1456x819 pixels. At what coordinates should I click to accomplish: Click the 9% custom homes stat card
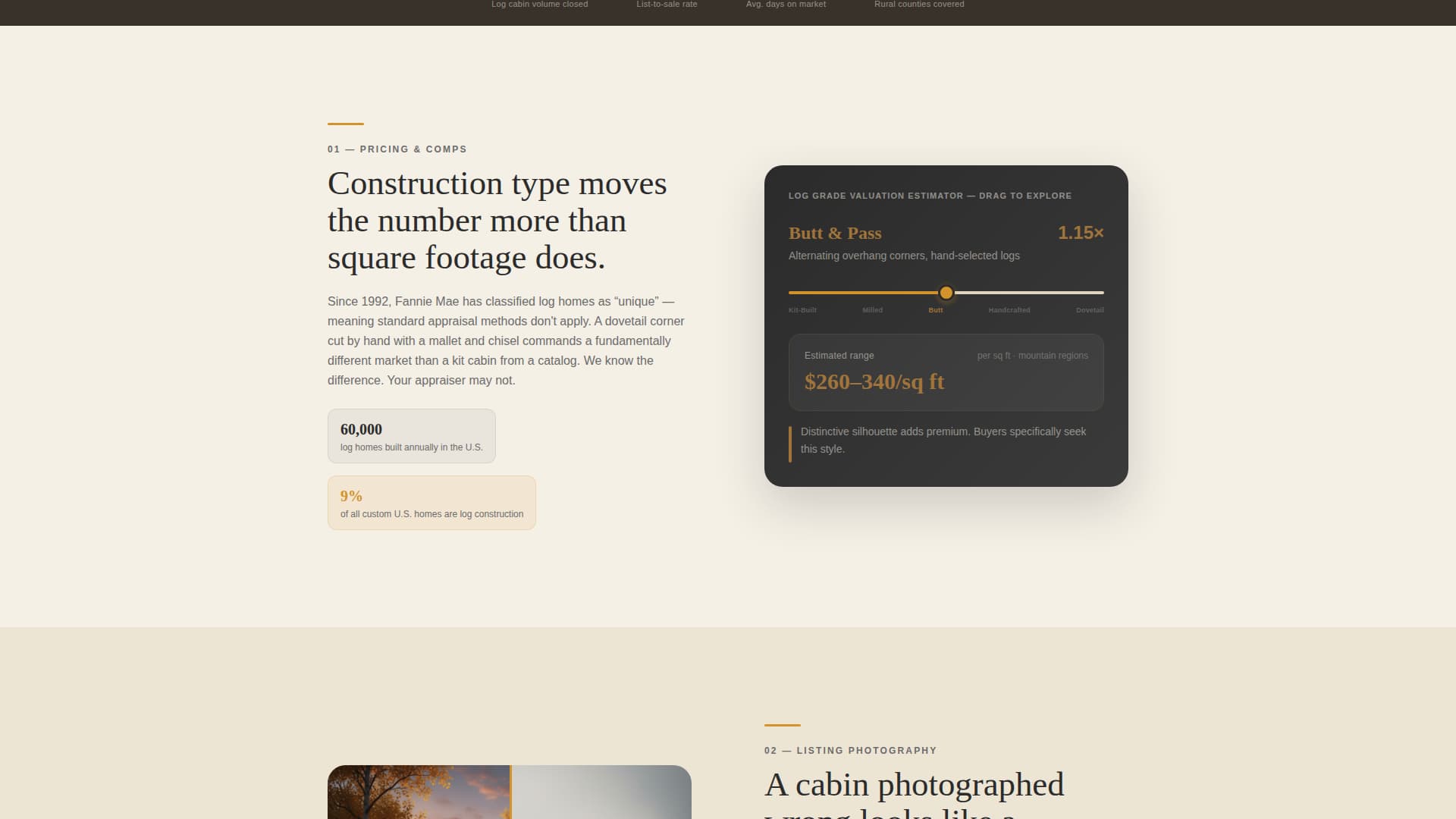tap(431, 502)
